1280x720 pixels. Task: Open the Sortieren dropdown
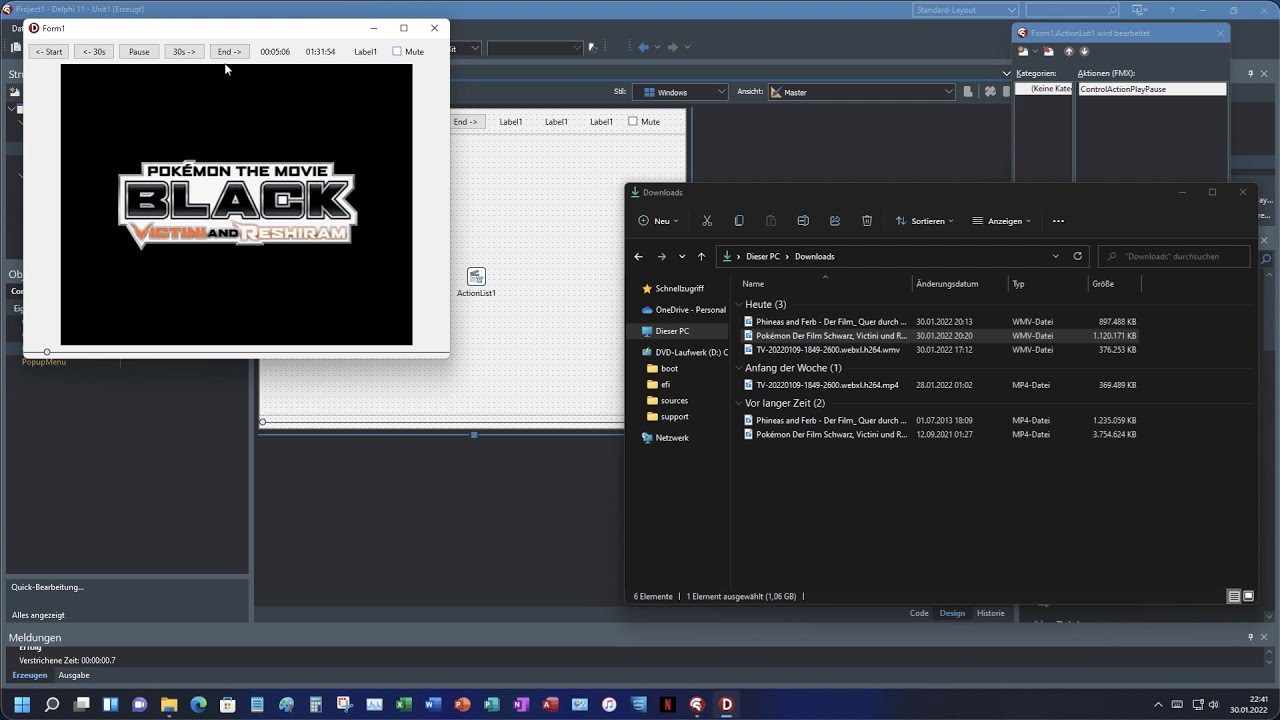[925, 221]
